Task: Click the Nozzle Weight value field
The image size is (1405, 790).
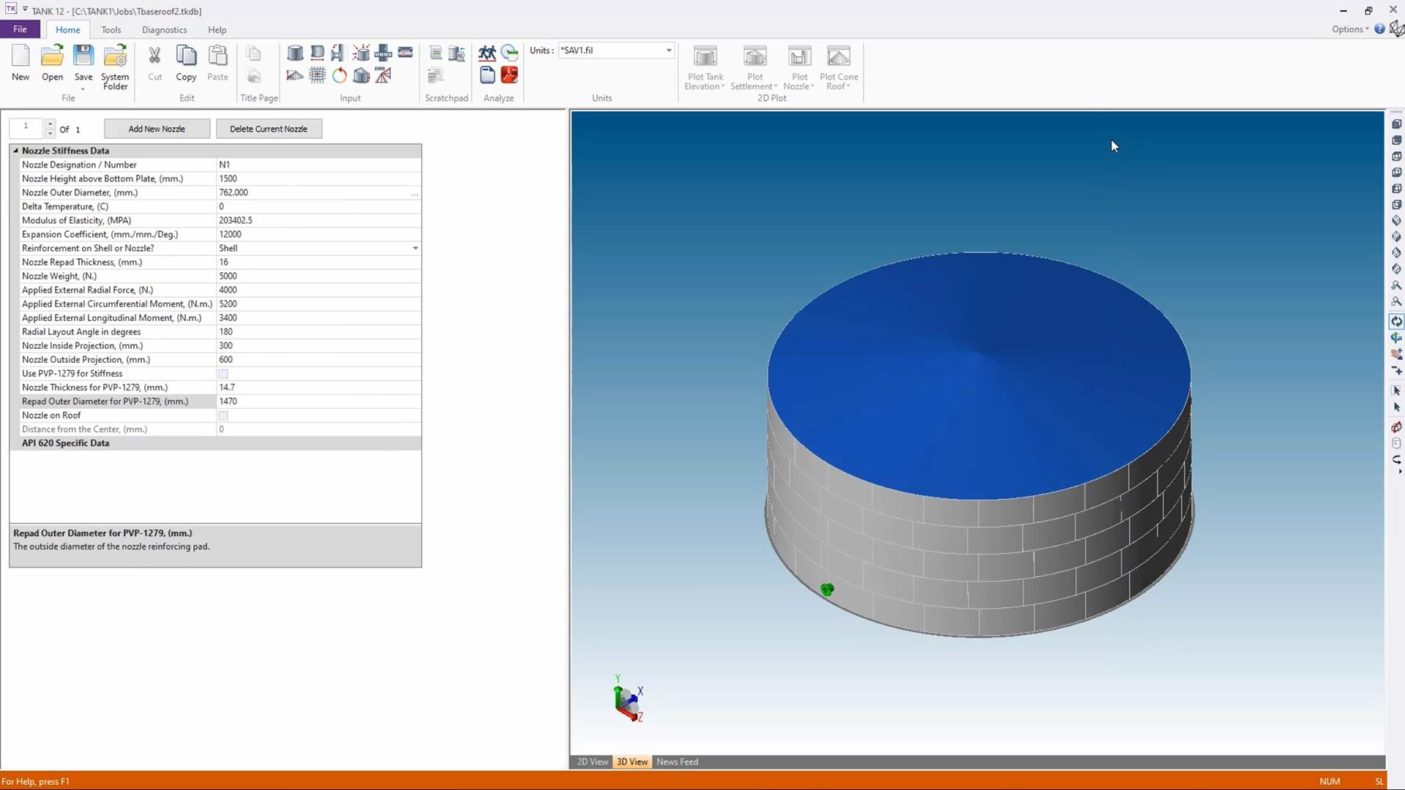Action: (x=315, y=276)
